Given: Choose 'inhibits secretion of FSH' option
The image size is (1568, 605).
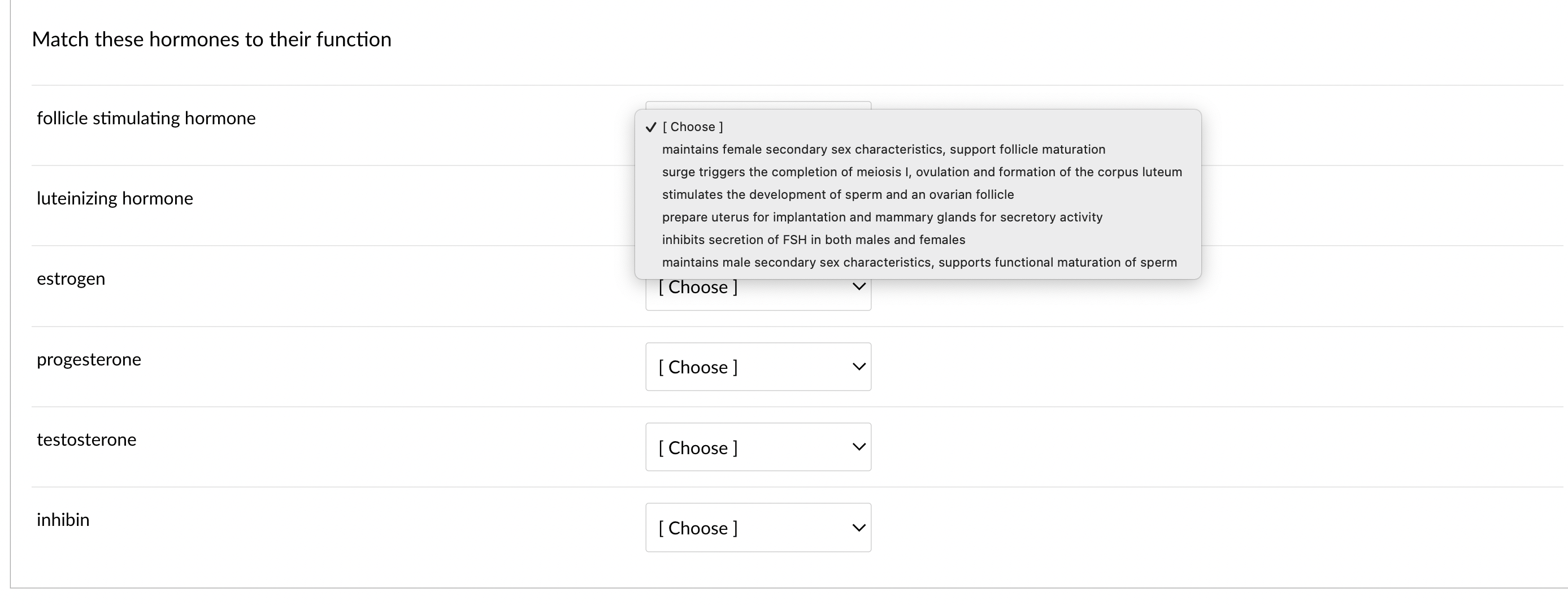Looking at the screenshot, I should [x=813, y=239].
